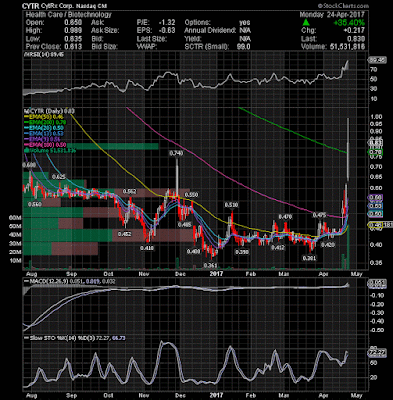Click the High price value 0.989
This screenshot has height=400, width=393.
73,31
